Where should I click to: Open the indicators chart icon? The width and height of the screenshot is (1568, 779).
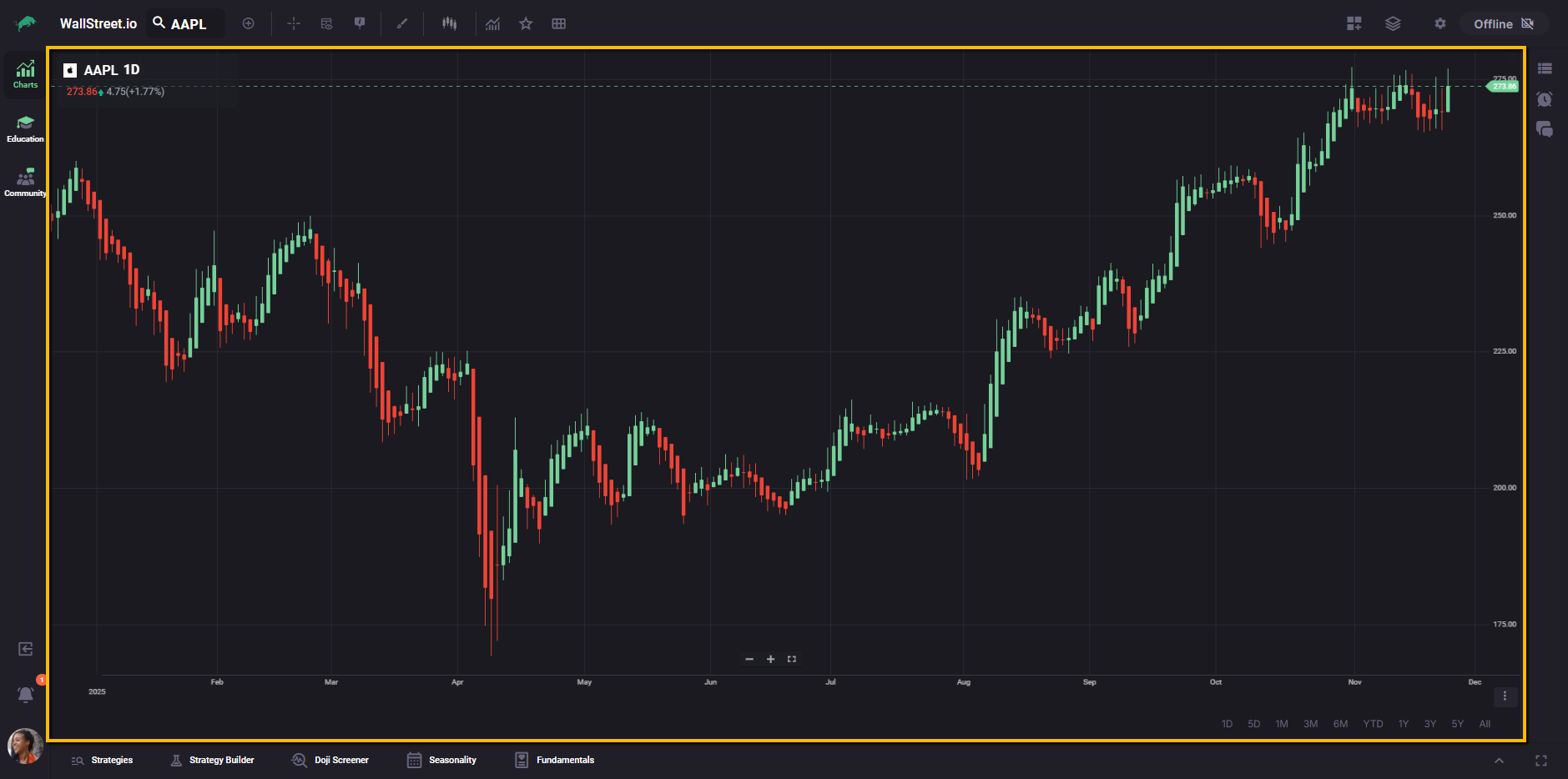493,23
